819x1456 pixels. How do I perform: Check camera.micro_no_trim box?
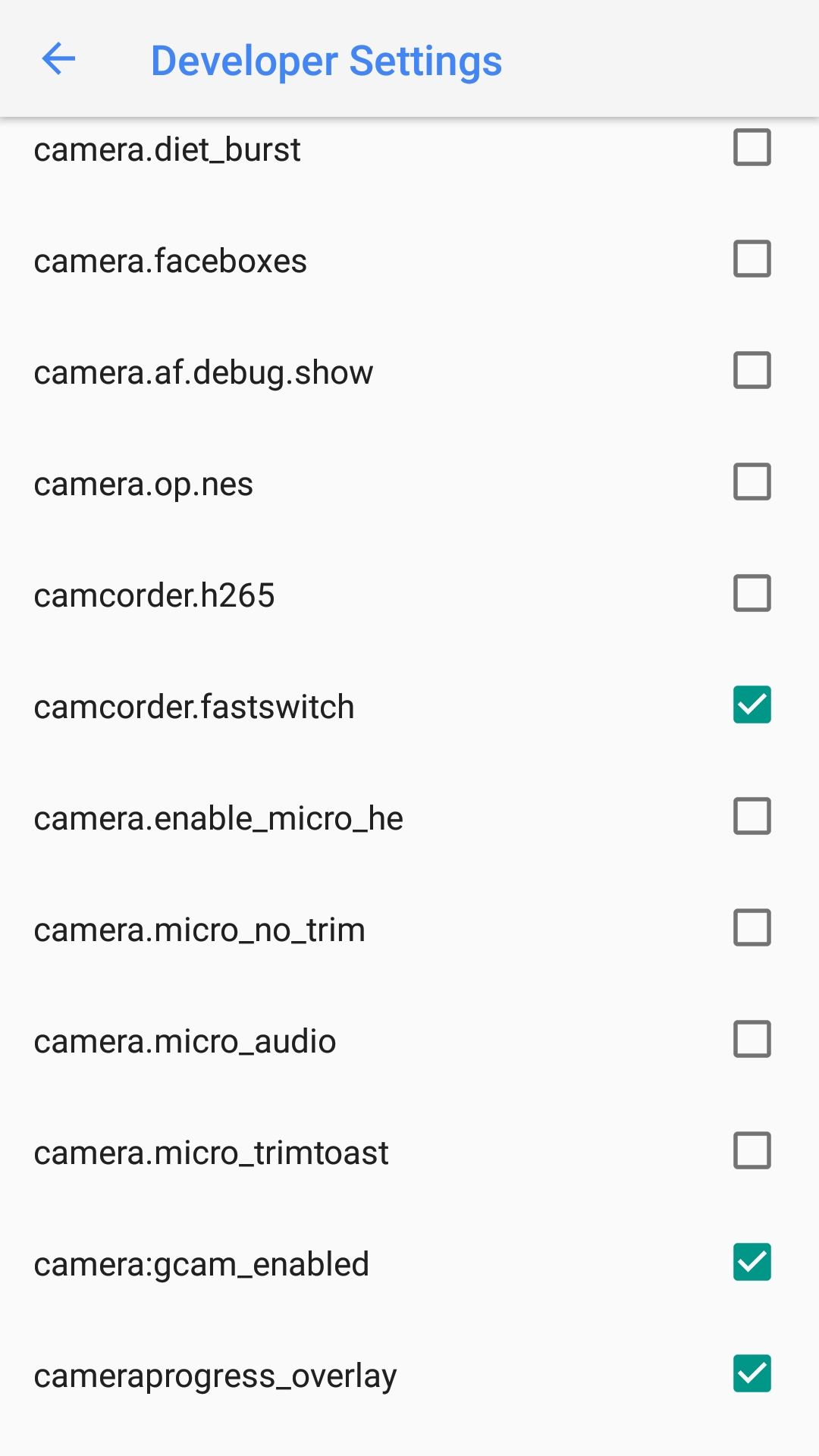[x=752, y=927]
